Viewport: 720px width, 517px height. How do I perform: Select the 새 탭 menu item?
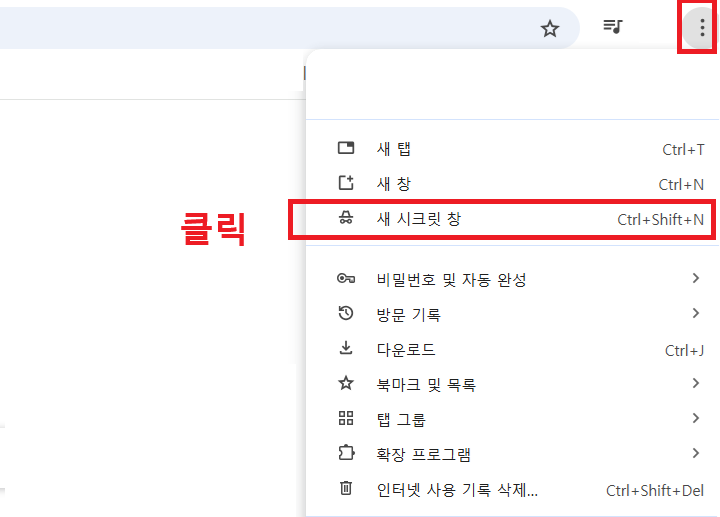pos(512,148)
